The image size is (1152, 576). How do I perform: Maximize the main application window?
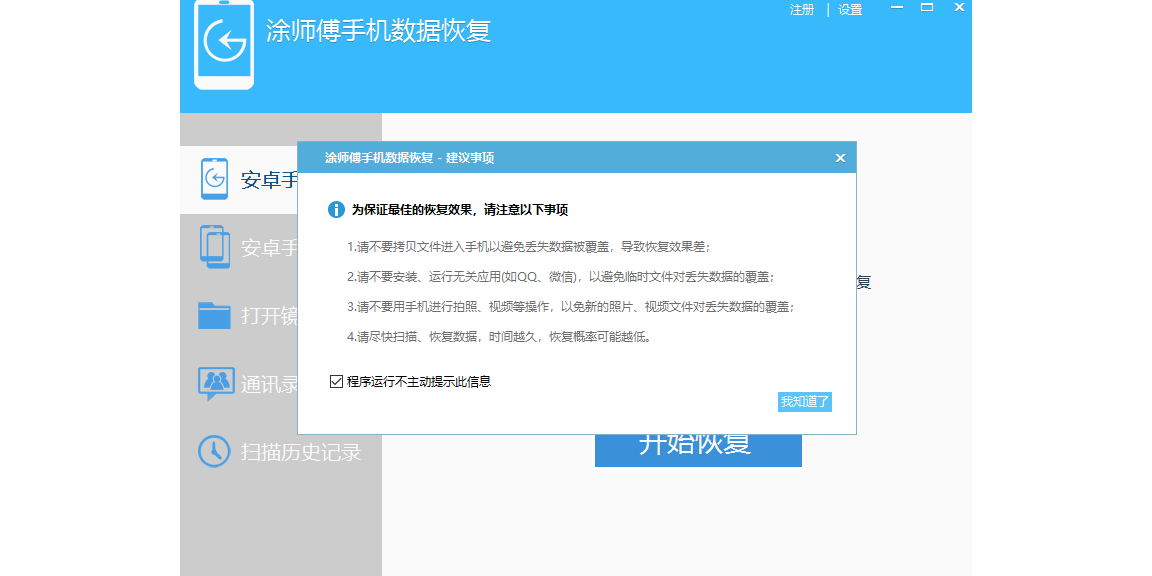(x=927, y=8)
